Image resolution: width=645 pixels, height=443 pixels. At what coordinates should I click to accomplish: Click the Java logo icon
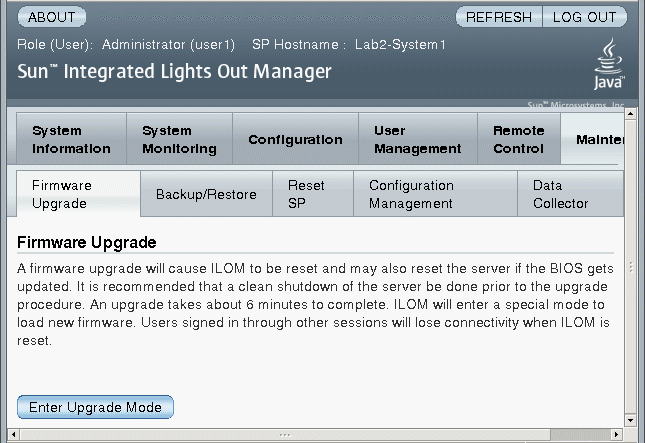[x=609, y=64]
